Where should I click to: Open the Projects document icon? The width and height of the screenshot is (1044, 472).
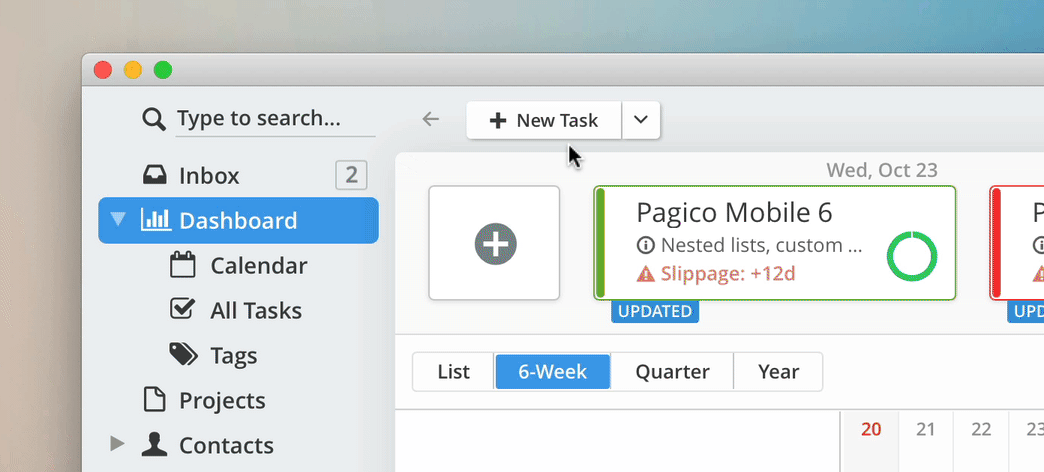coord(154,400)
